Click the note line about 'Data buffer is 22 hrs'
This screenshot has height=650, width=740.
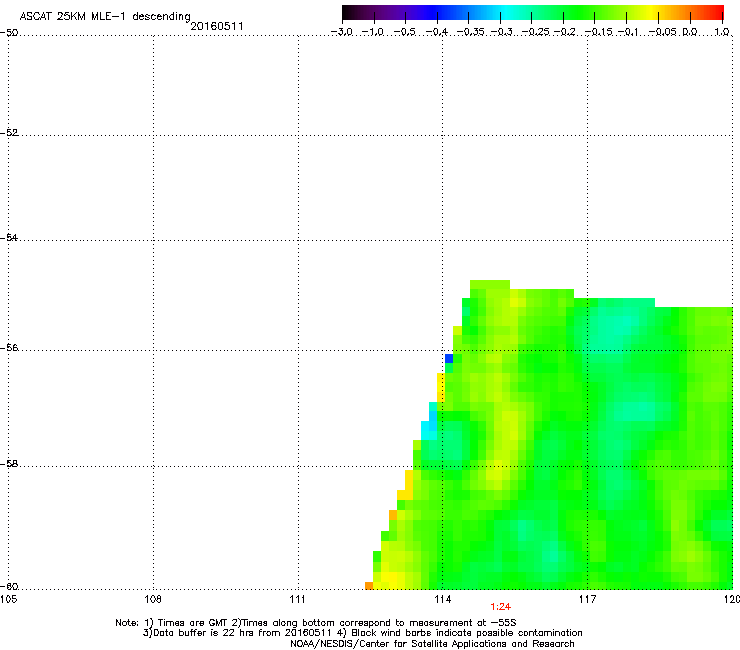(362, 633)
